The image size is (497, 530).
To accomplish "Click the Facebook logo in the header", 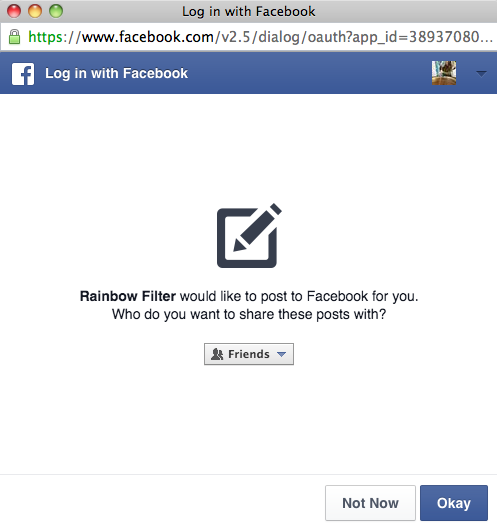I will click(x=23, y=74).
